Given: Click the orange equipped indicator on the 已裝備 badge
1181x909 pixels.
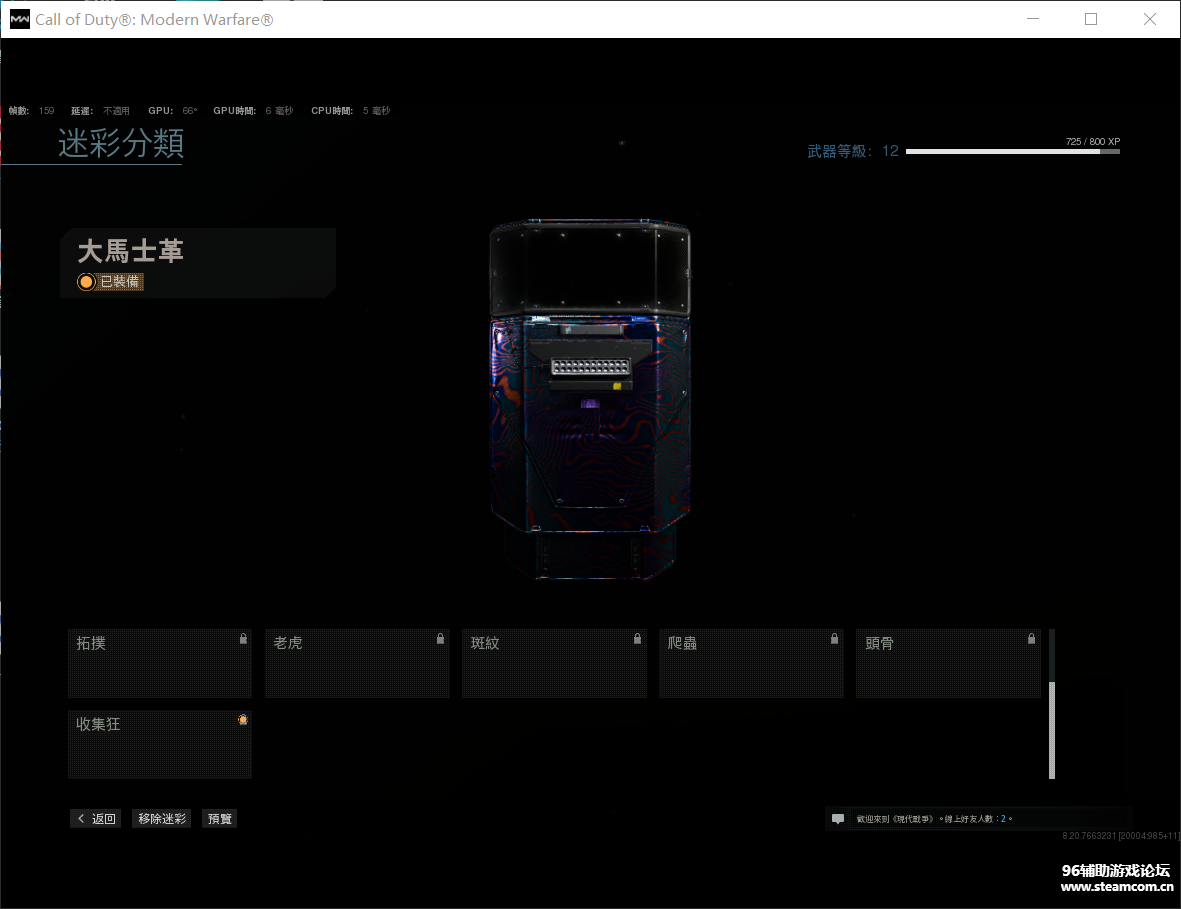Looking at the screenshot, I should coord(86,281).
